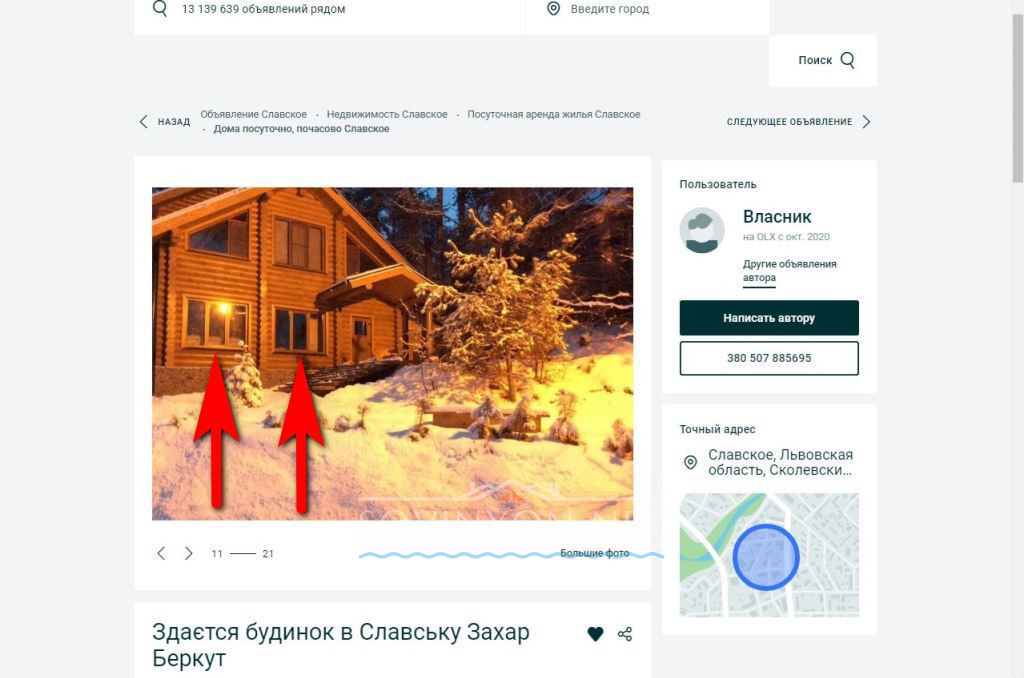The width and height of the screenshot is (1024, 678).
Task: Click the phone number 380 507 885695
Action: (x=769, y=358)
